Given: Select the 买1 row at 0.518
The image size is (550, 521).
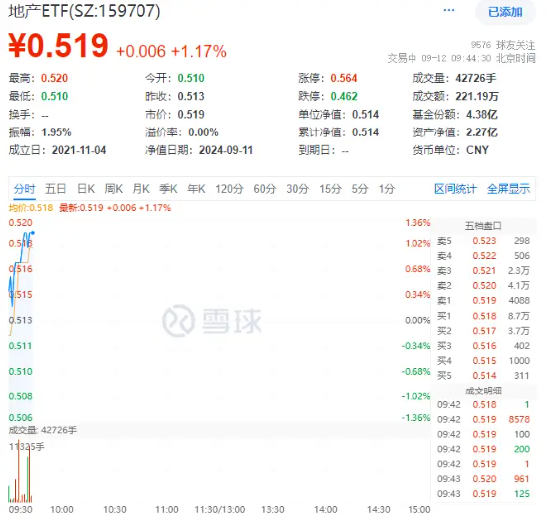Looking at the screenshot, I should (483, 316).
